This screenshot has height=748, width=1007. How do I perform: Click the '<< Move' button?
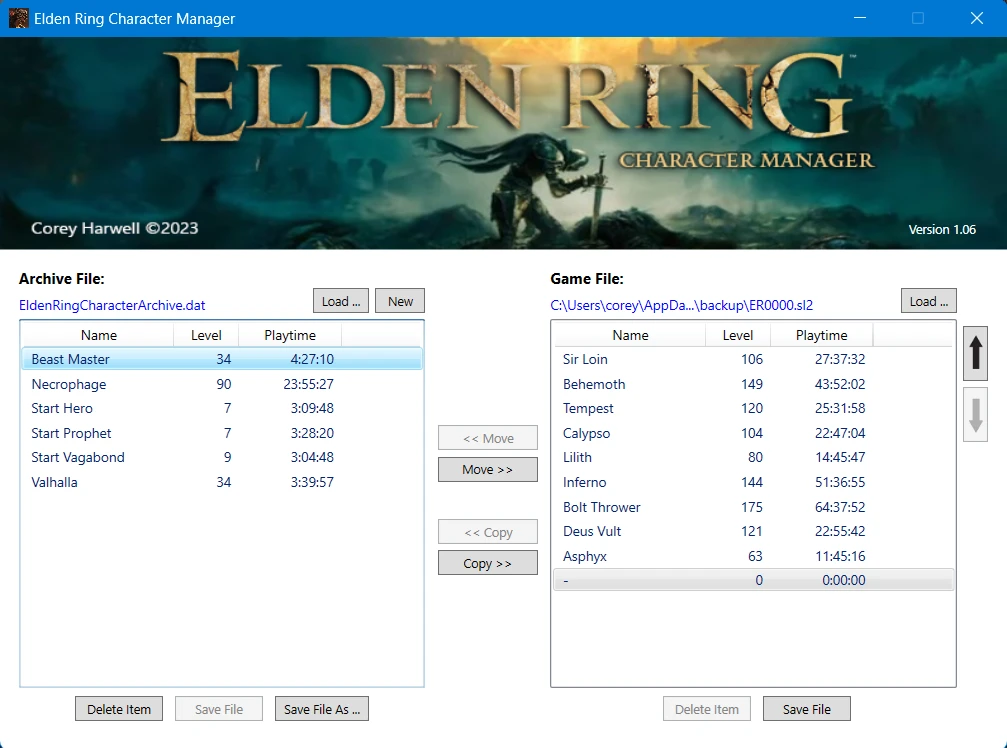[487, 438]
